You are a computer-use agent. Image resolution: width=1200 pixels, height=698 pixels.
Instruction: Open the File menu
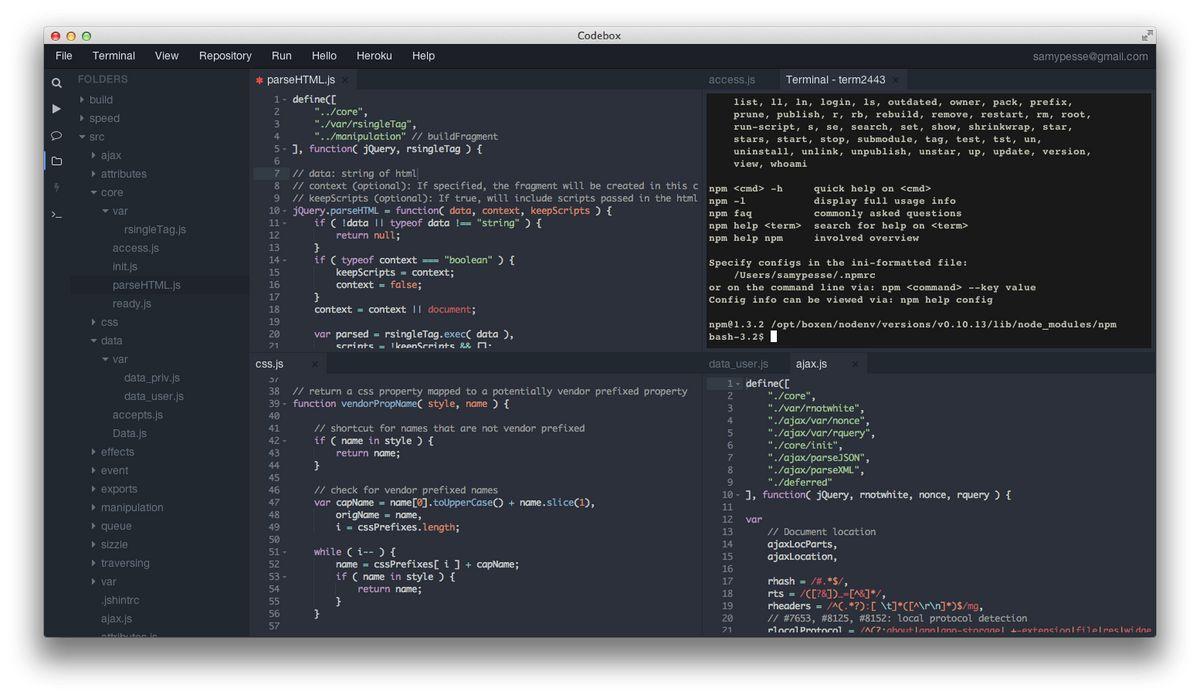[64, 56]
